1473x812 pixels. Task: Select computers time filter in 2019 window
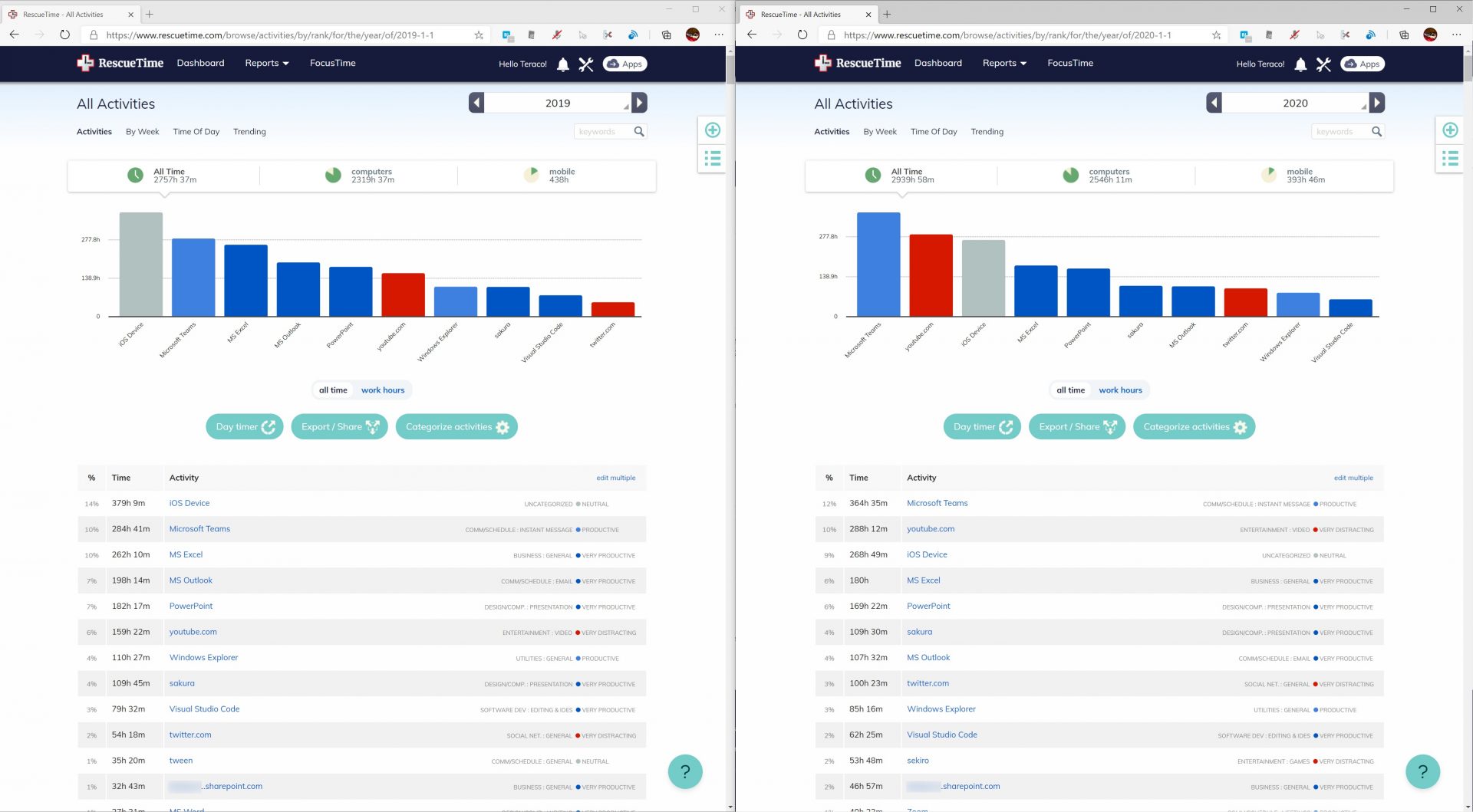[359, 176]
